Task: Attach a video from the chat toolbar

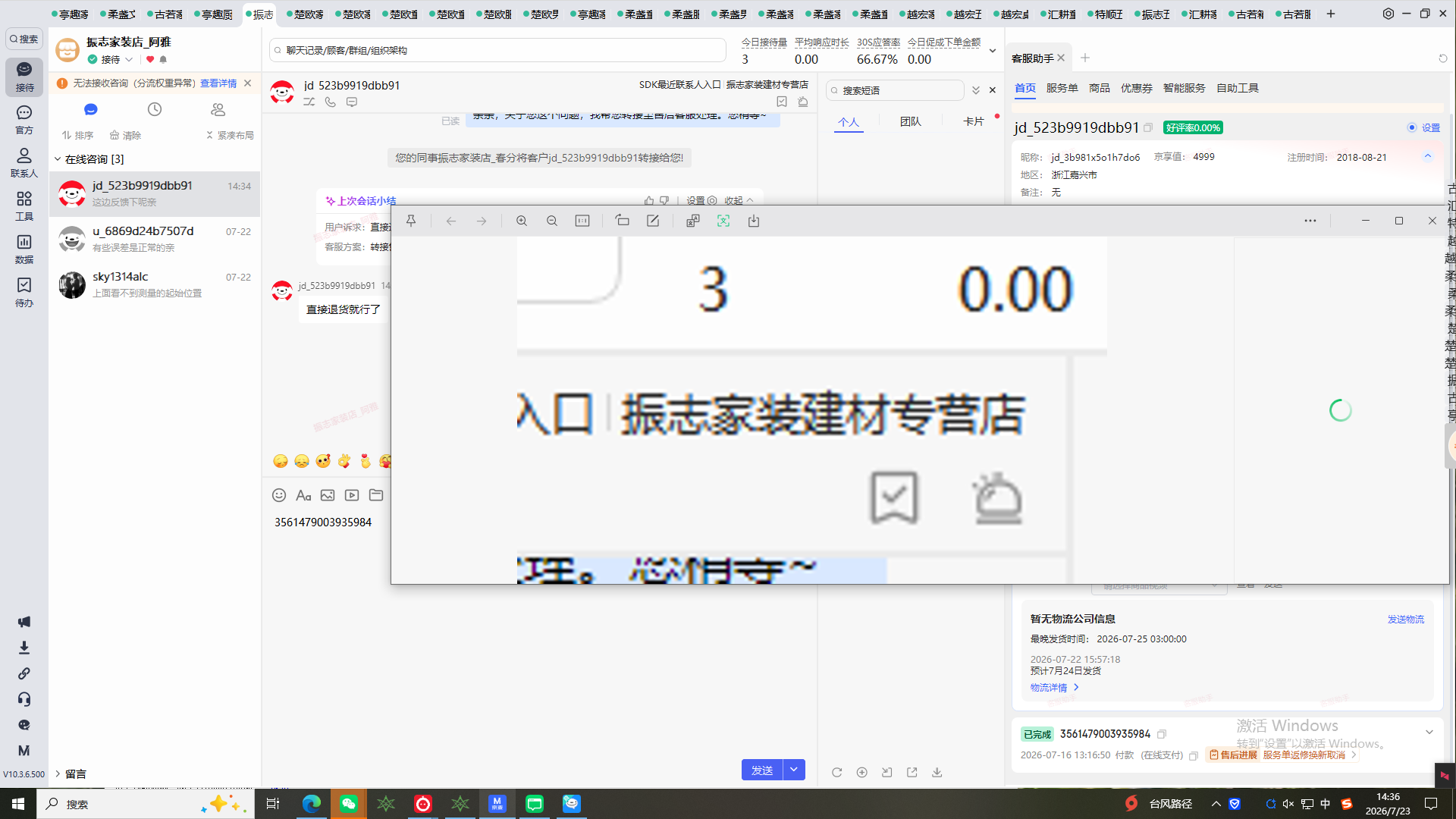Action: pyautogui.click(x=352, y=495)
